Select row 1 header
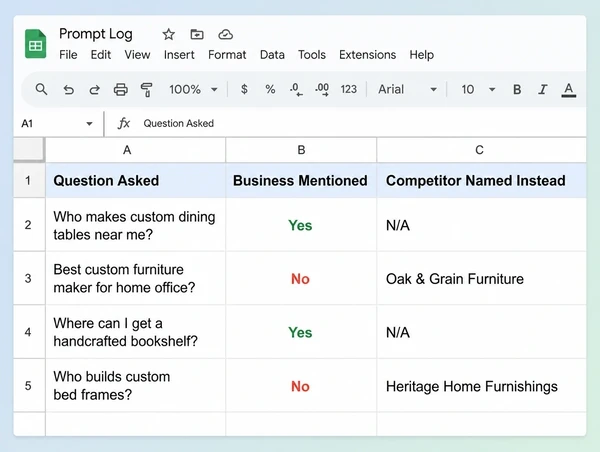This screenshot has height=452, width=600. 29,180
